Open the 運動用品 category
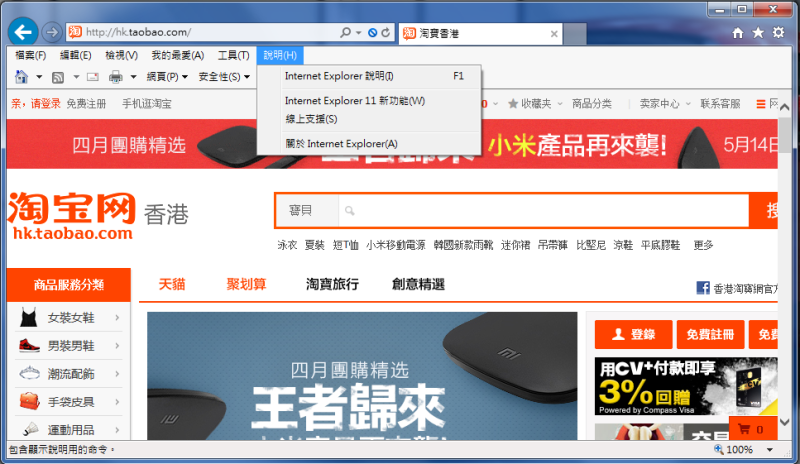Screen dimensions: 800x464 [x=69, y=429]
